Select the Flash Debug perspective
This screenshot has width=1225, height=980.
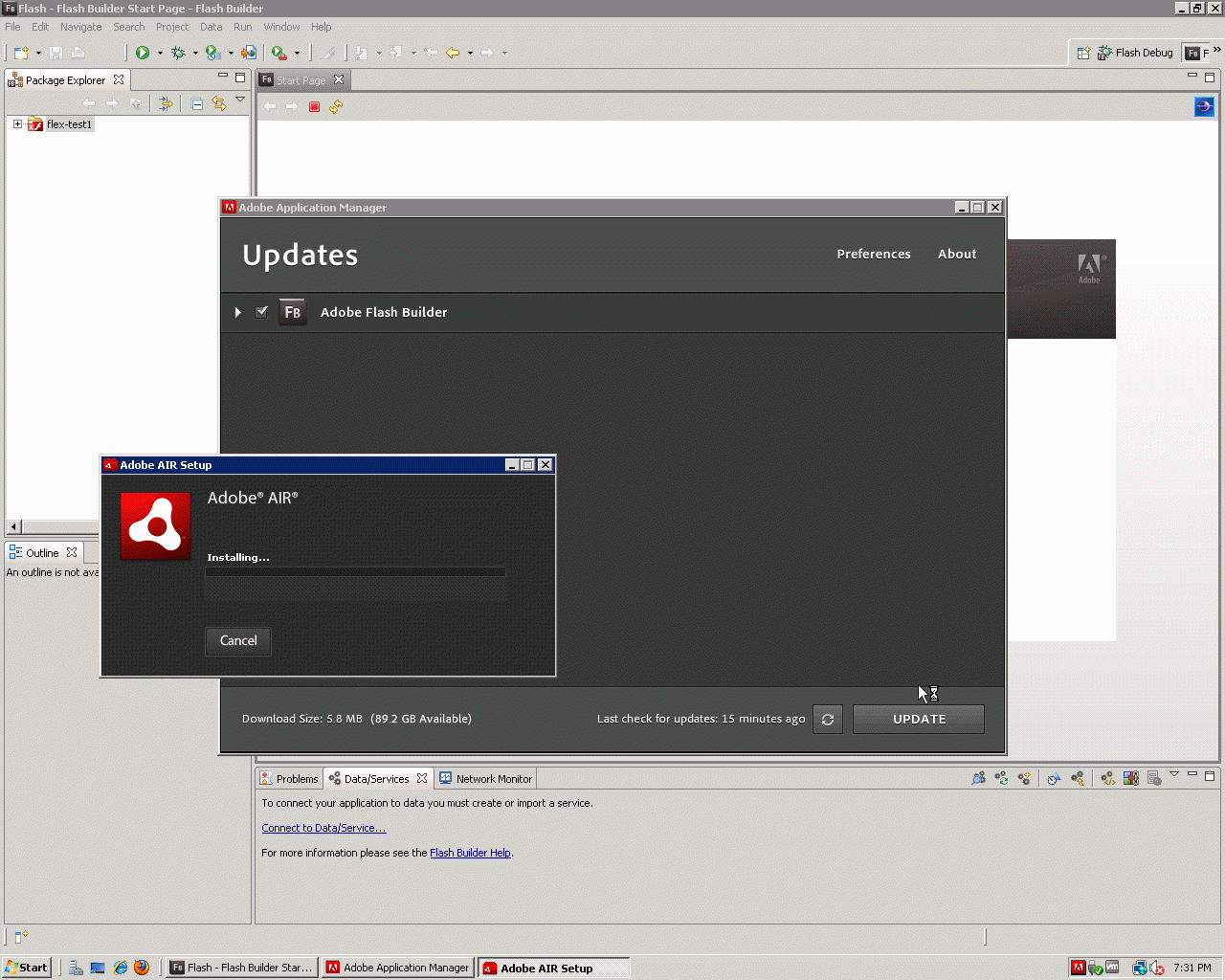click(1135, 53)
